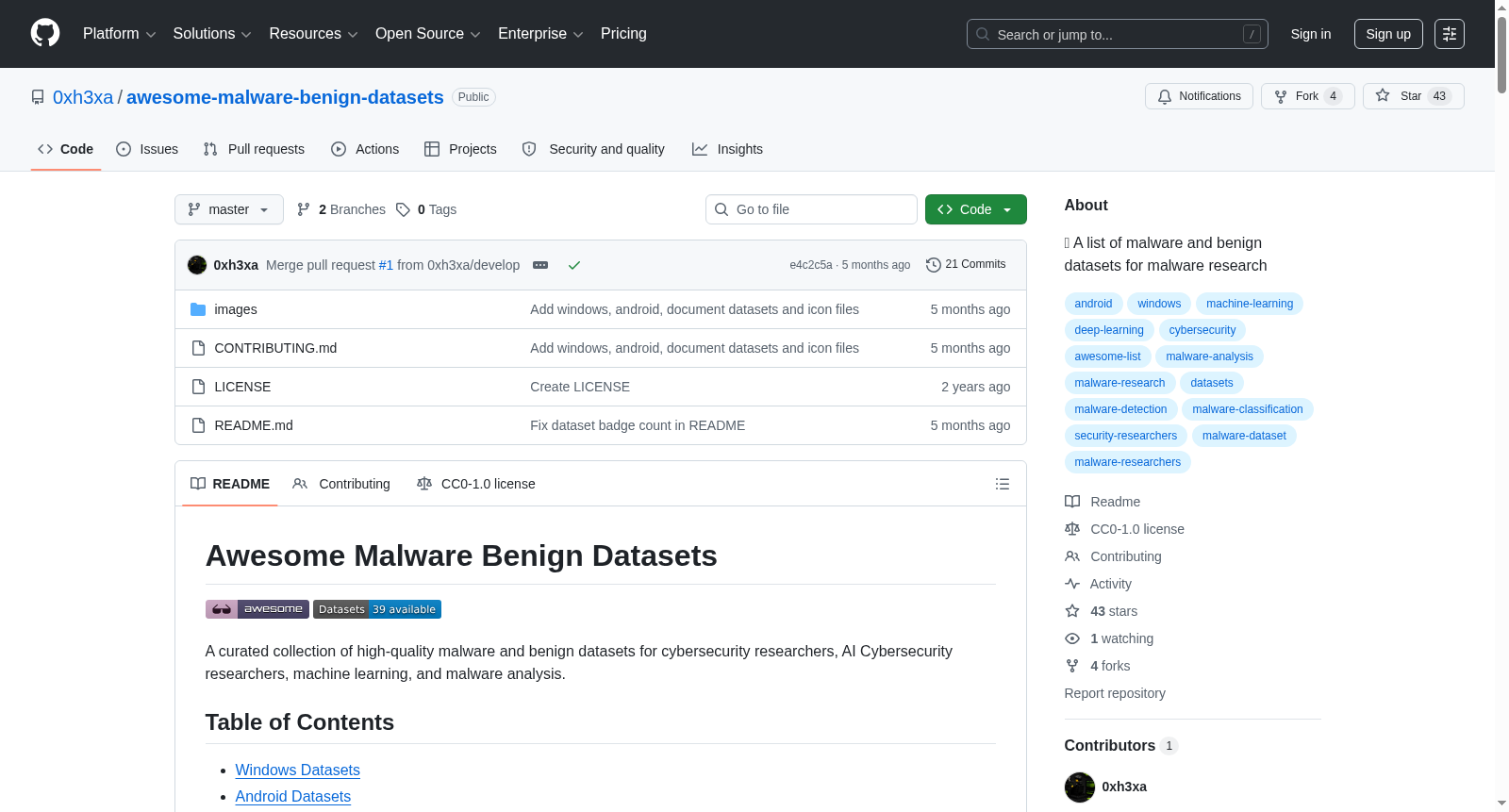1509x812 pixels.
Task: Open the CONTRIBUTING.md file
Action: click(x=275, y=348)
